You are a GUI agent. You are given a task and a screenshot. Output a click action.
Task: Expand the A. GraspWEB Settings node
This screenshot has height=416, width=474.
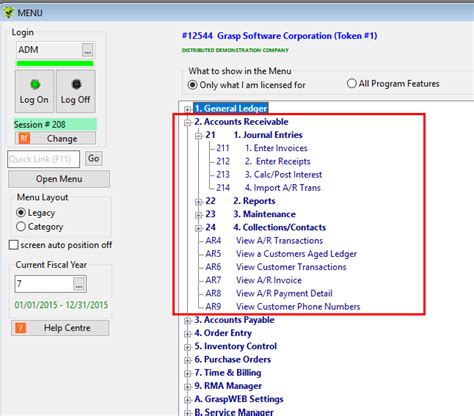pos(187,400)
